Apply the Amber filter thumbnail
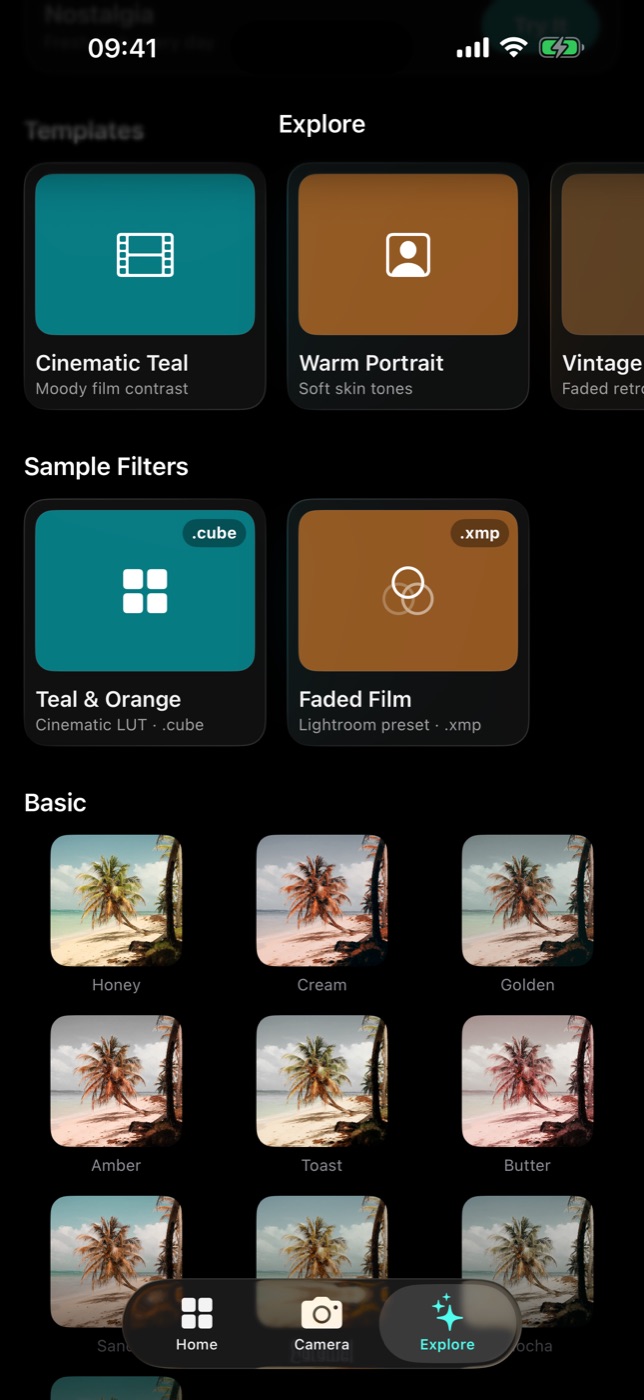 (116, 1081)
